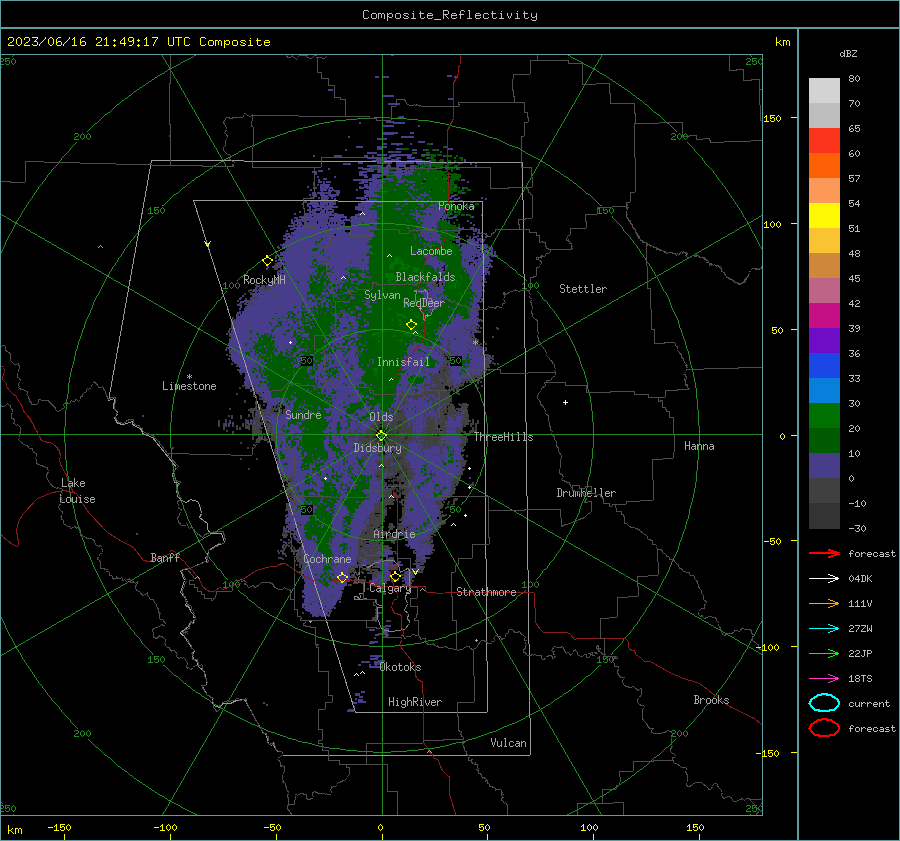
Task: Click the white 04DK arrow icon
Action: 824,578
